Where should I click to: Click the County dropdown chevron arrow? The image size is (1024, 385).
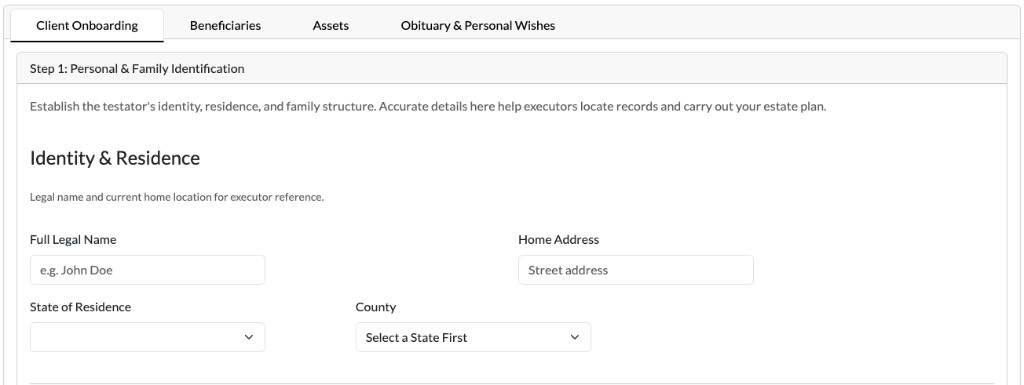tap(575, 337)
